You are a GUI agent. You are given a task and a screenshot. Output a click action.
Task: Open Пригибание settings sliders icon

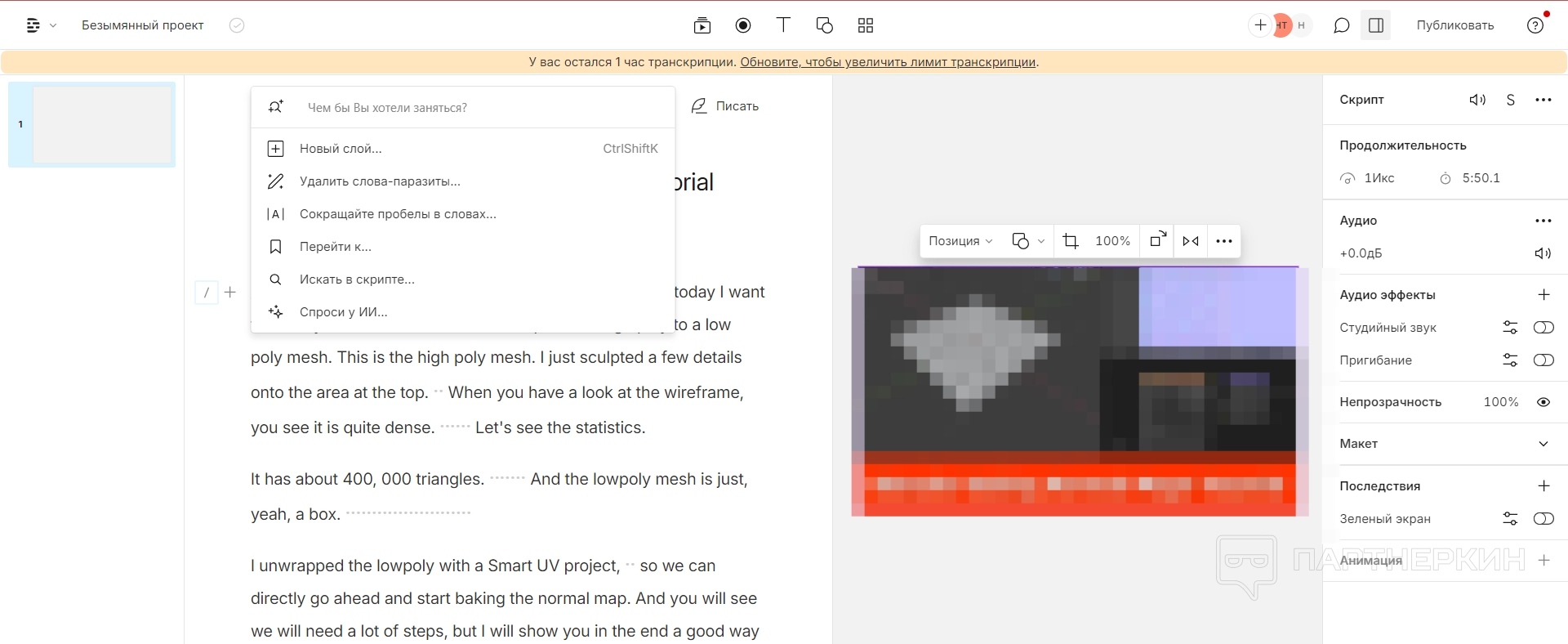1510,360
